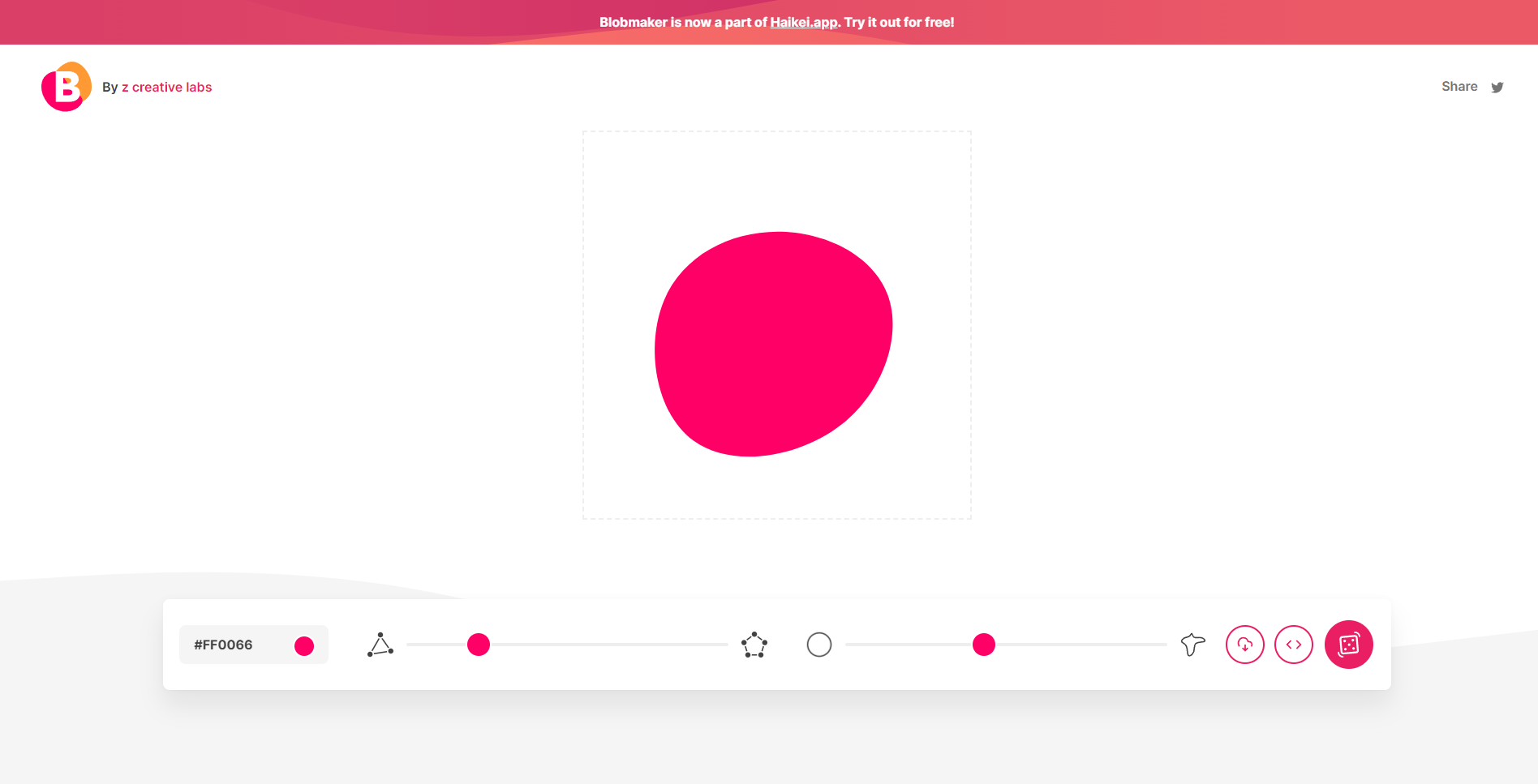The height and width of the screenshot is (784, 1538).
Task: Click the contrast slider handle
Action: [x=984, y=645]
